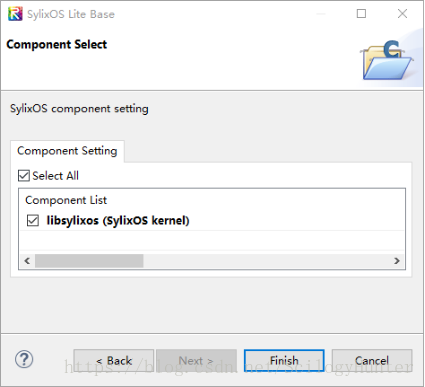Select the libsylixos (SylixOS kernel) row
425x387 pixels.
[212, 220]
